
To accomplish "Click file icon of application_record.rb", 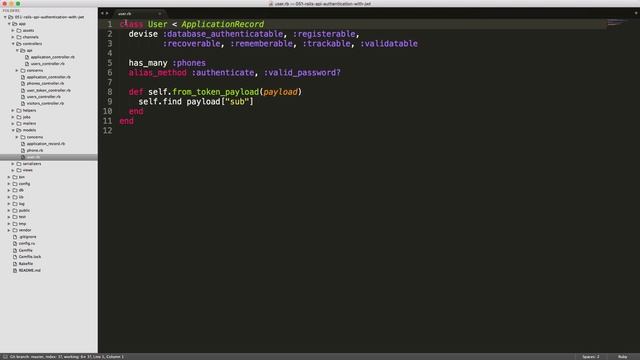I will pos(23,144).
